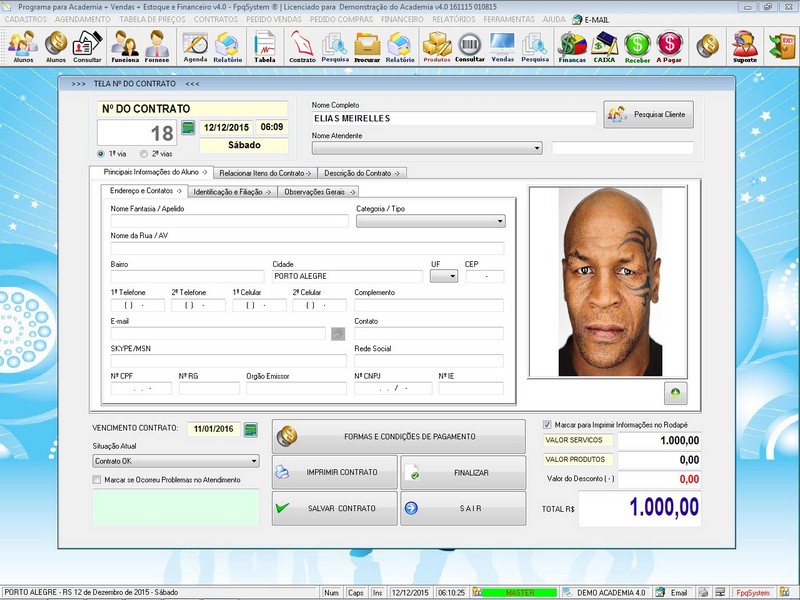800x600 pixels.
Task: Open the Categoria / Tipo combo box
Action: 499,222
